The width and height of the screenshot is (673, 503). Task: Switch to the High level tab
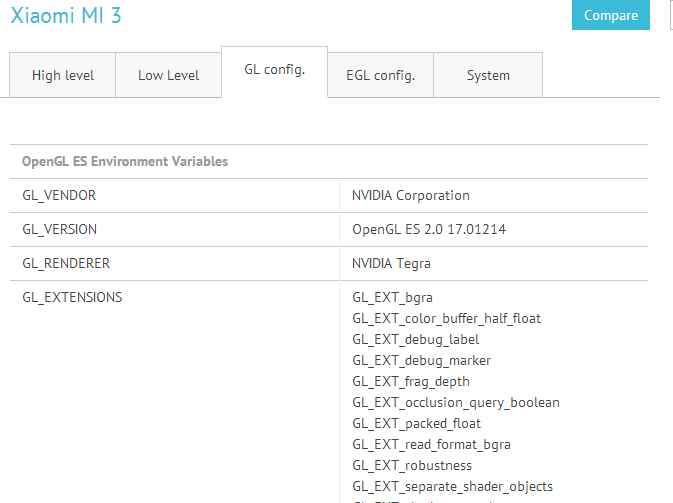tap(61, 75)
